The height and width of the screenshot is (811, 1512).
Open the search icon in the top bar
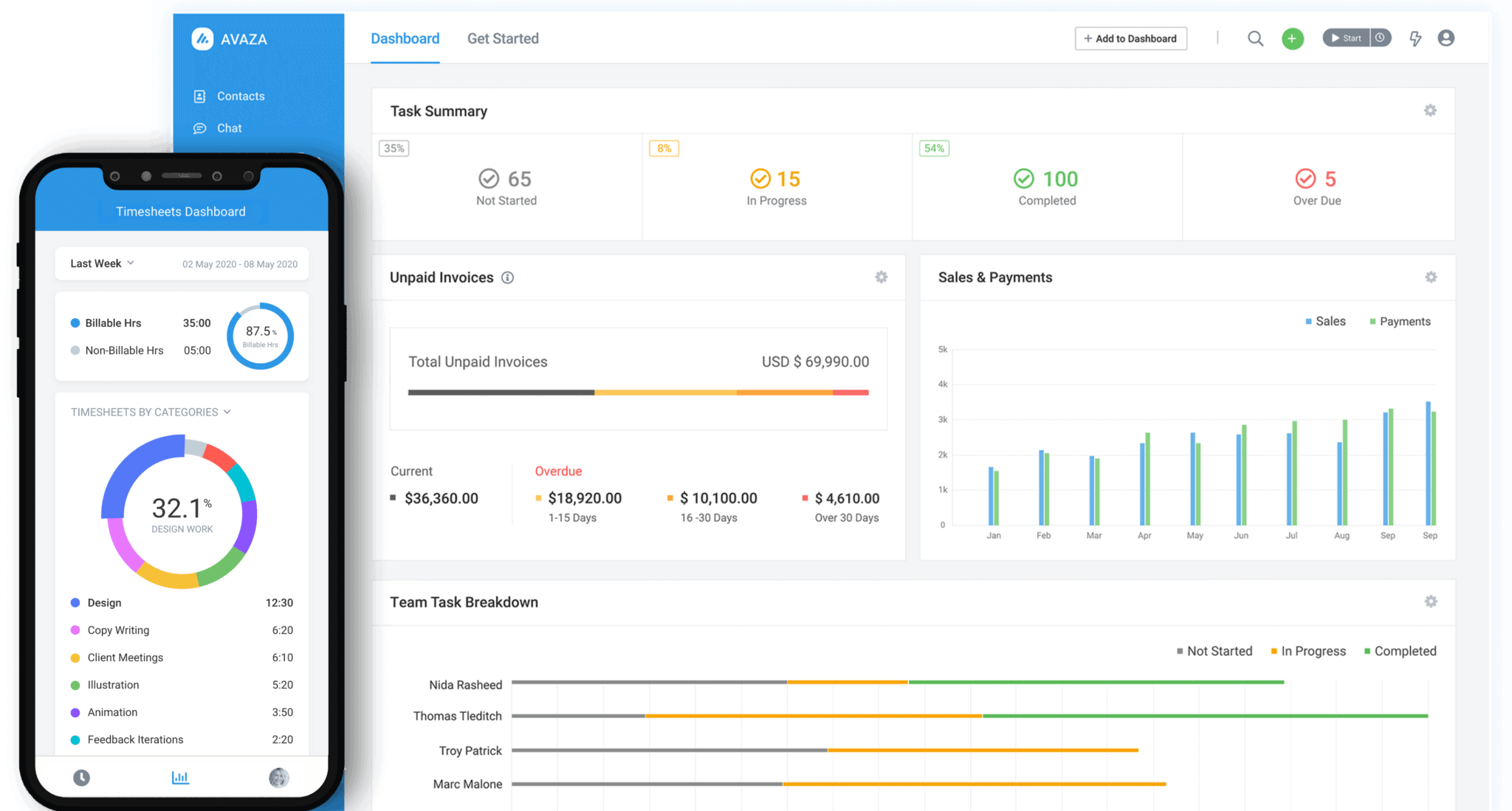click(x=1255, y=38)
